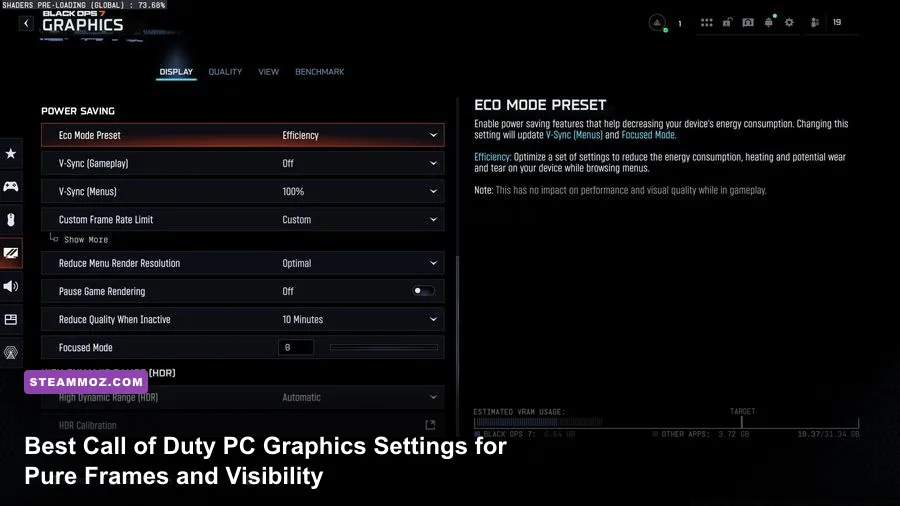The image size is (900, 506).
Task: Click the unlocked padlock icon
Action: pyautogui.click(x=727, y=22)
